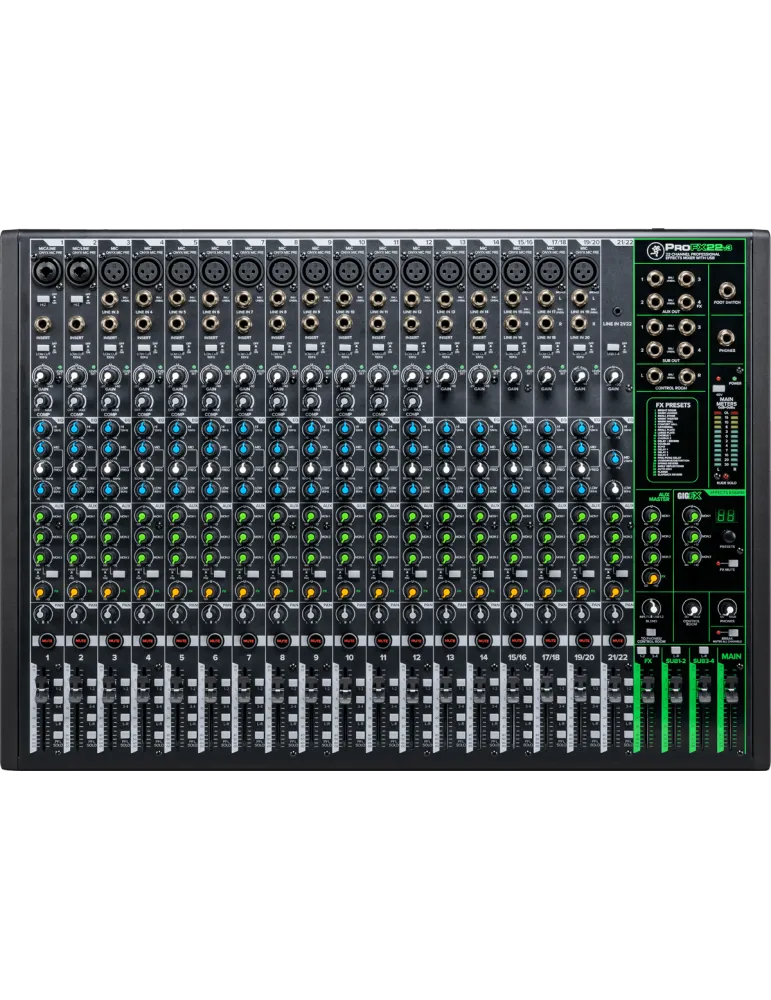Image resolution: width=771 pixels, height=1000 pixels.
Task: Toggle the Hi-Z switch on channel 1
Action: point(43,298)
